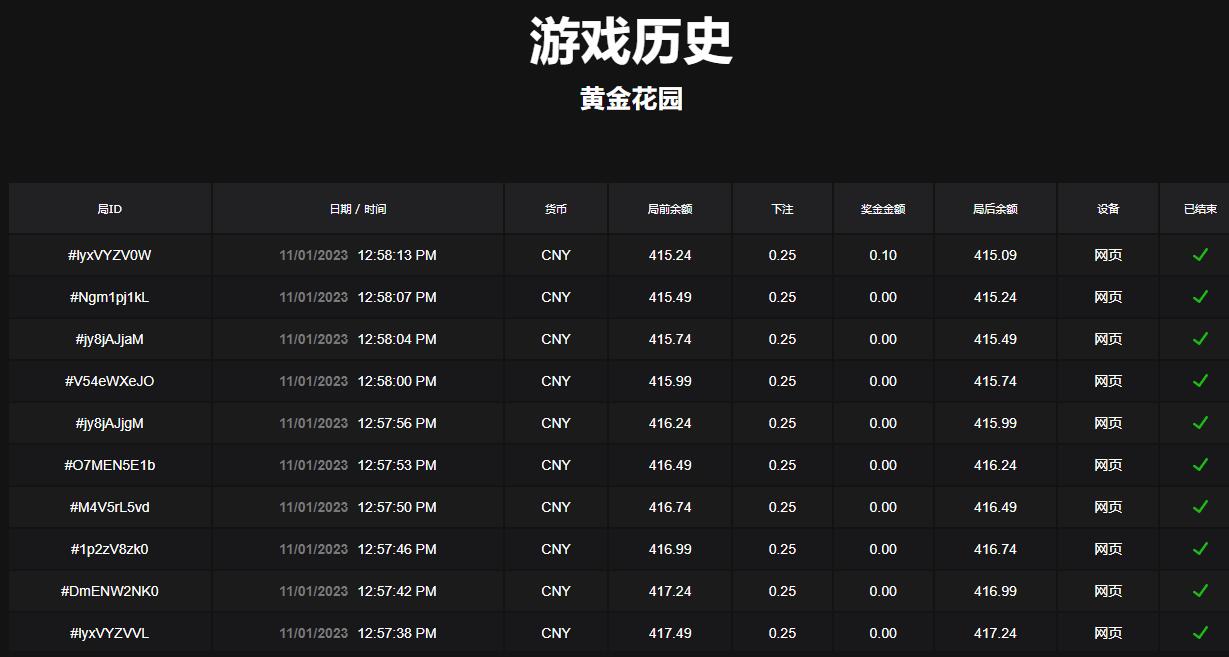Image resolution: width=1229 pixels, height=657 pixels.
Task: Click the 12:57:56 PM timestamp
Action: 397,423
